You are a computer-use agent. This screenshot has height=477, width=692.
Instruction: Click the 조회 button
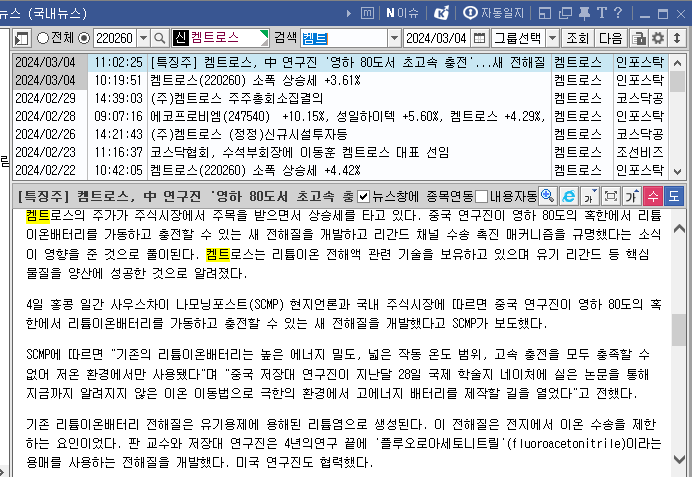[x=577, y=38]
